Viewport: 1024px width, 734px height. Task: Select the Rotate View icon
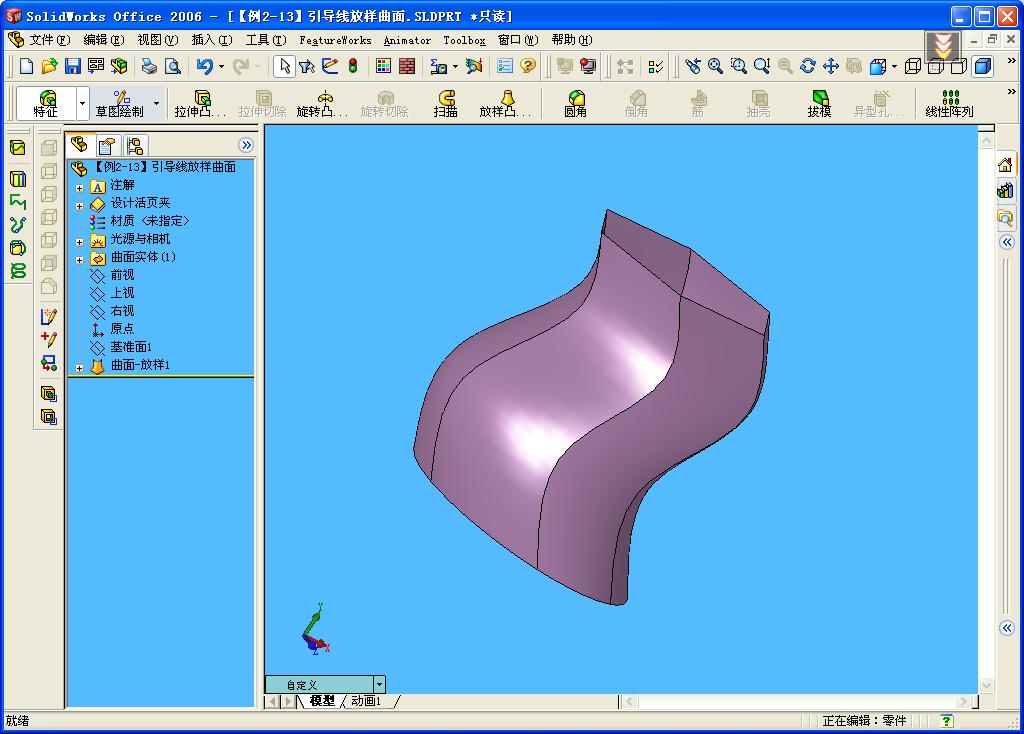coord(808,66)
